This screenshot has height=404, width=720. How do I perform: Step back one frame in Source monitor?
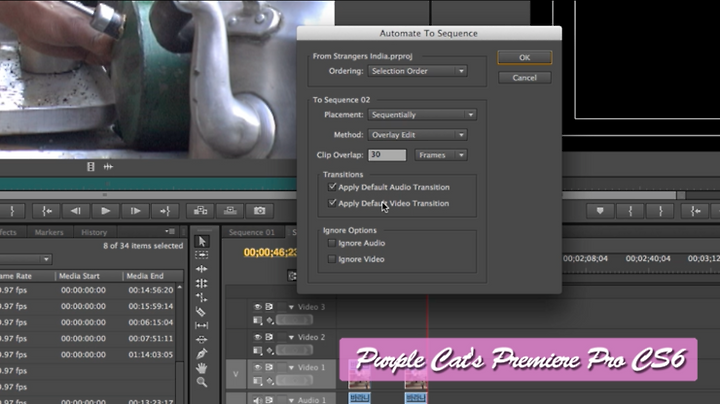coord(75,211)
